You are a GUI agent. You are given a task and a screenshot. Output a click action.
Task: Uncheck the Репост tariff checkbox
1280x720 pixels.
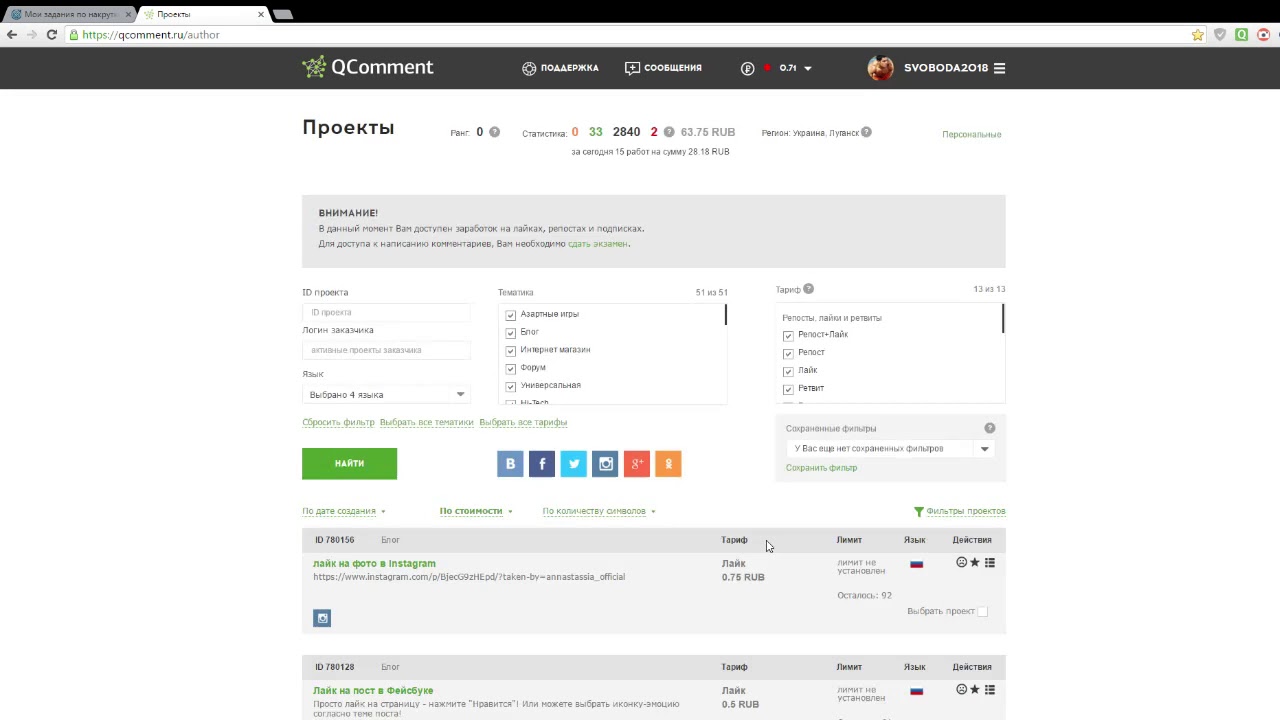coord(788,353)
